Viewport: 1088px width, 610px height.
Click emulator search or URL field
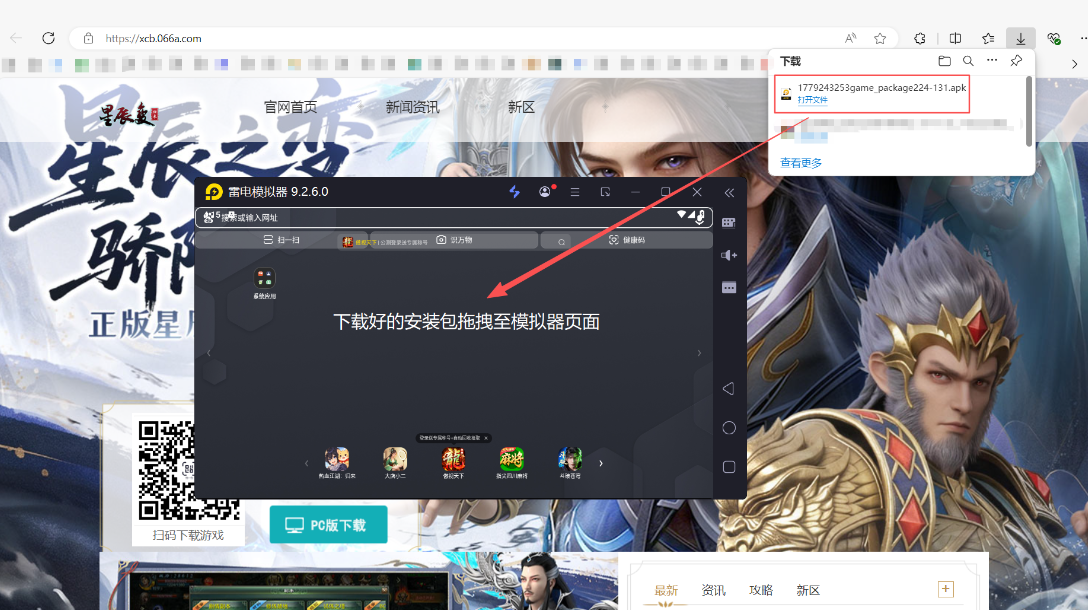(453, 217)
